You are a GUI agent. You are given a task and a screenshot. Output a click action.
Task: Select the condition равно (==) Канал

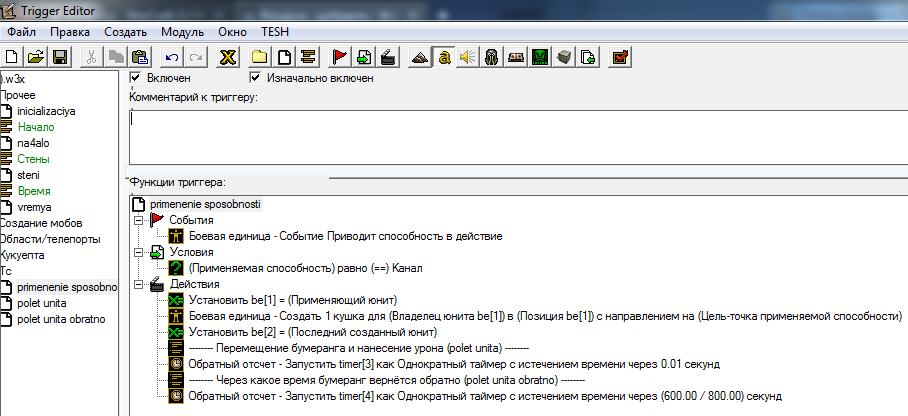pos(306,268)
